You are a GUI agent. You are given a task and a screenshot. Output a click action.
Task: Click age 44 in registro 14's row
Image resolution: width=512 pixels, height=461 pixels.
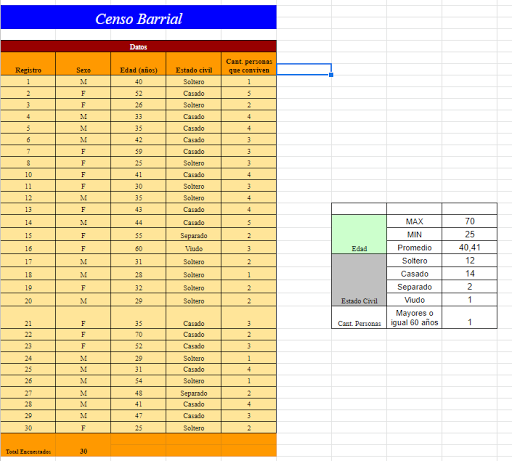138,222
